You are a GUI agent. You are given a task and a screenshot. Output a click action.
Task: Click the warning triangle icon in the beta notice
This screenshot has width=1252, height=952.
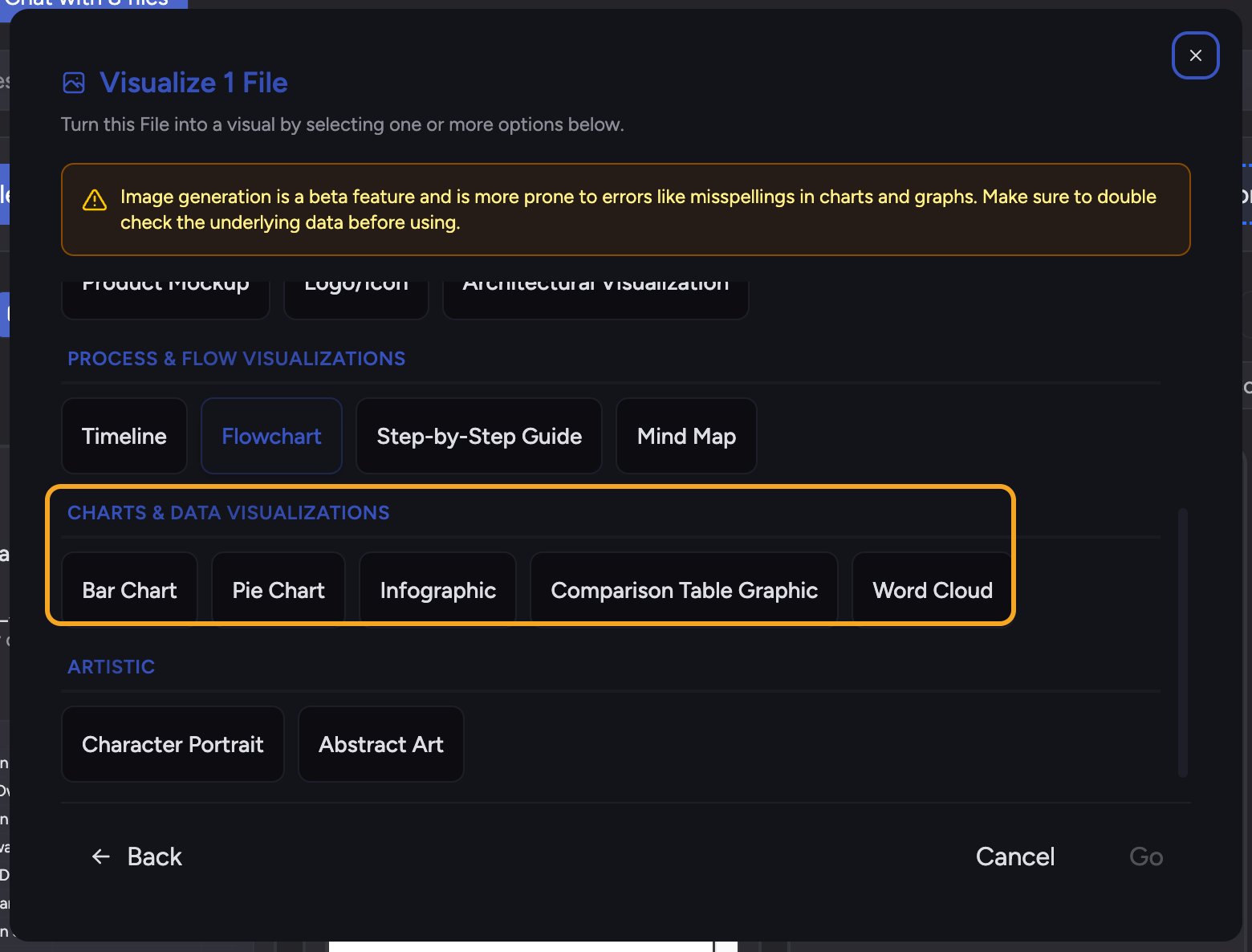click(x=95, y=200)
